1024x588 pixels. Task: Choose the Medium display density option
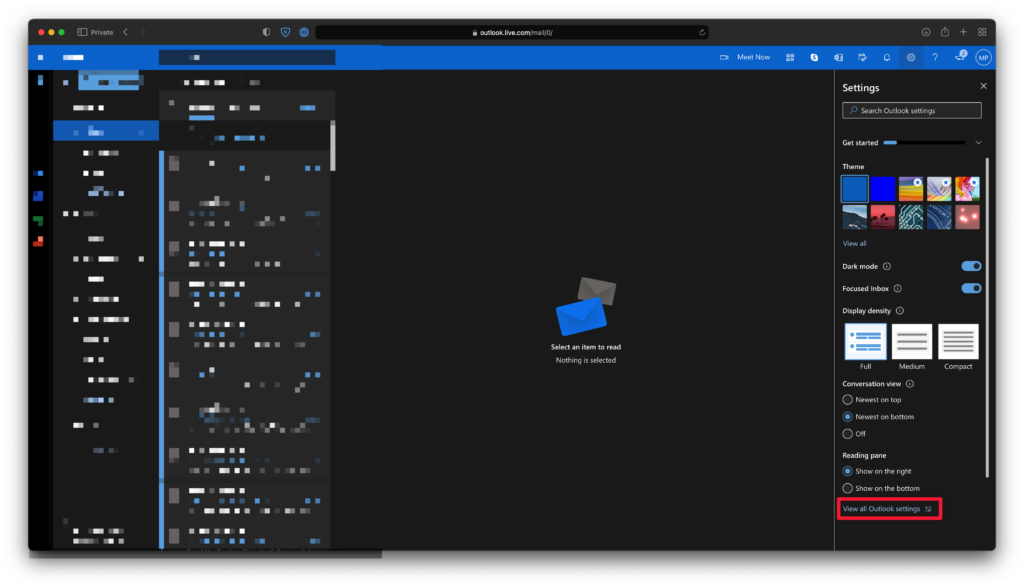click(912, 342)
